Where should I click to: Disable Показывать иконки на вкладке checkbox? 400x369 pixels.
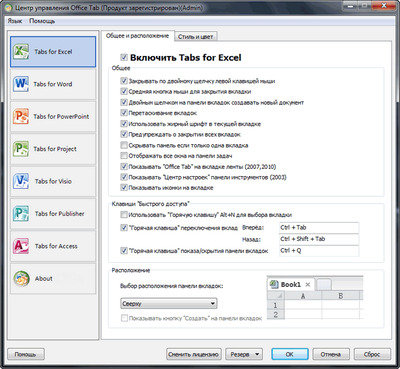point(124,188)
